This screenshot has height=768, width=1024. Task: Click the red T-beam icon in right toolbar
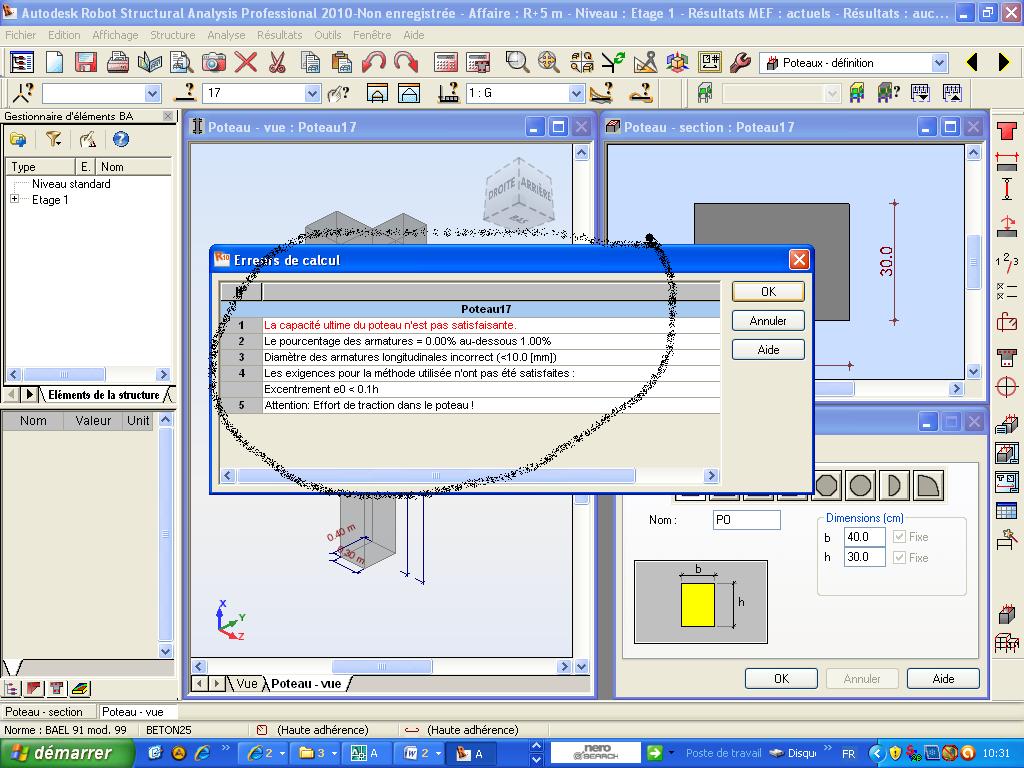(1006, 131)
